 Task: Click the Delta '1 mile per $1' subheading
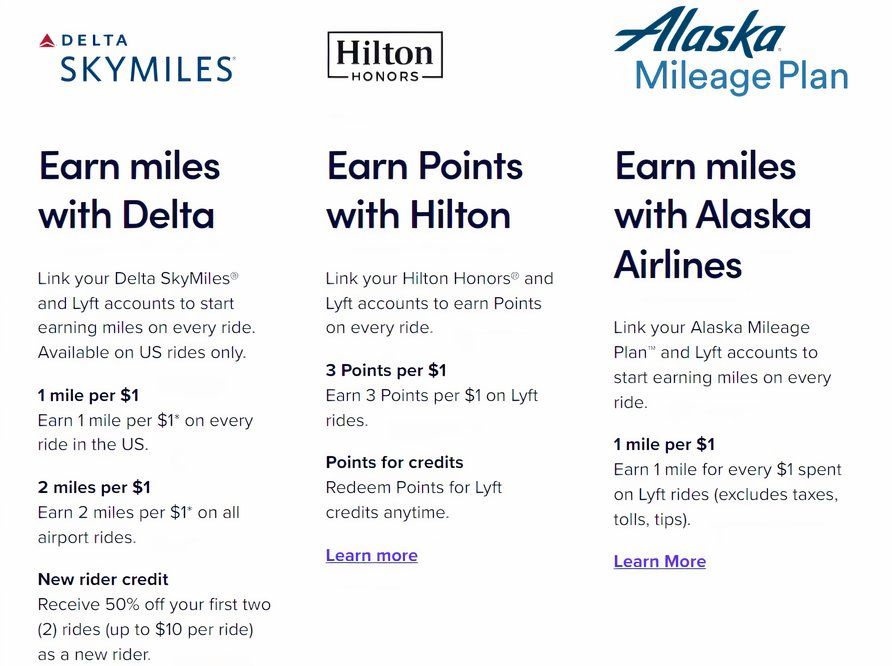point(88,395)
